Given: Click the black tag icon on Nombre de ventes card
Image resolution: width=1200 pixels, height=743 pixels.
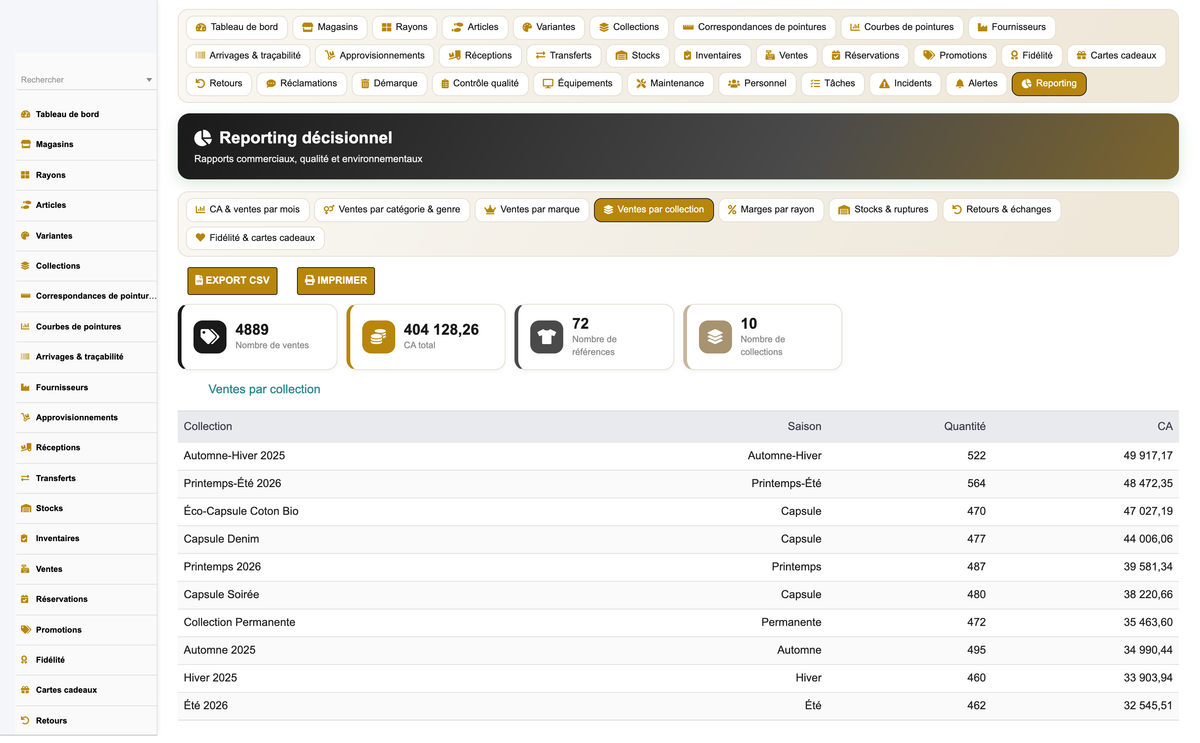Looking at the screenshot, I should click(210, 337).
